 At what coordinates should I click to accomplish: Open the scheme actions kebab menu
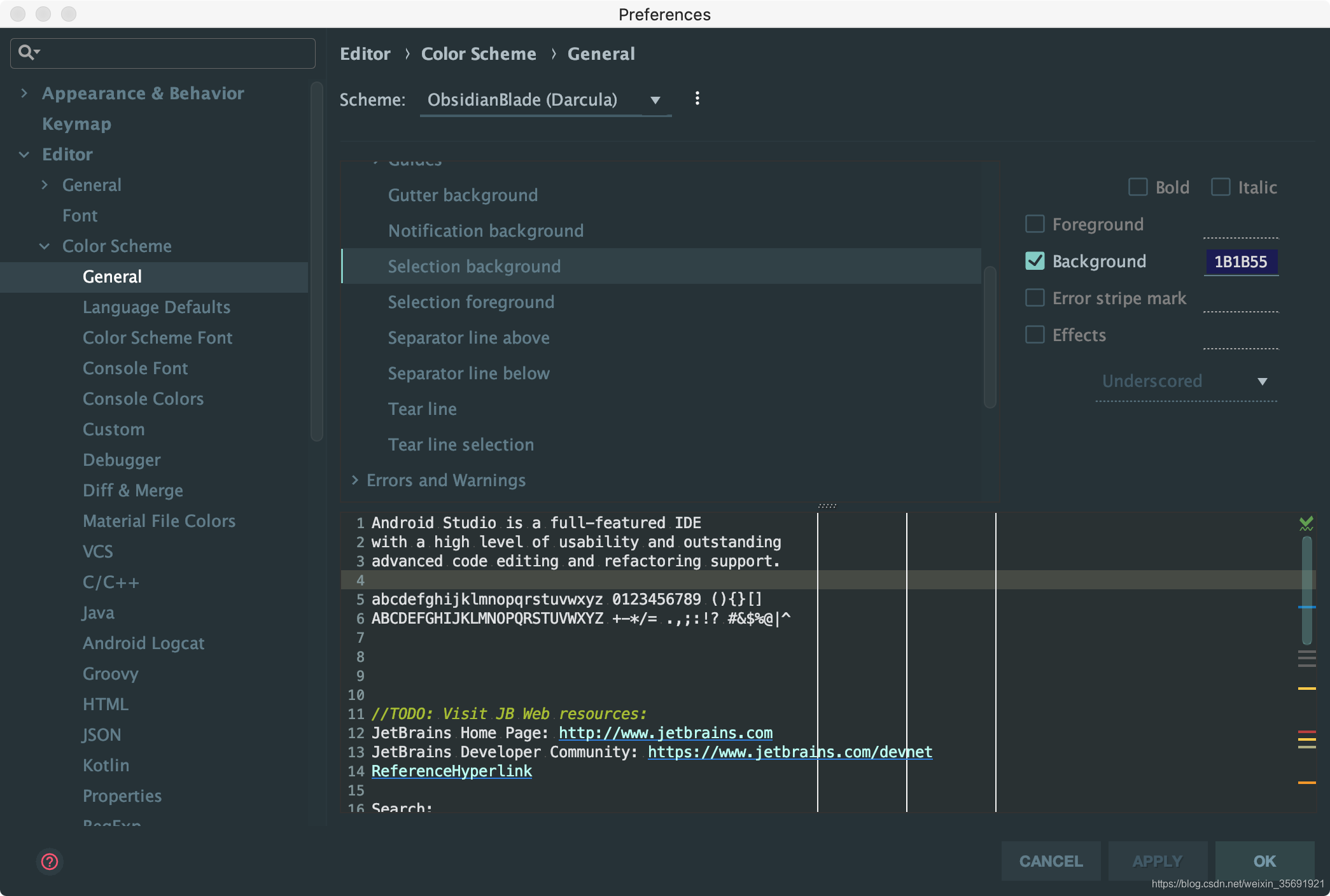pyautogui.click(x=697, y=99)
